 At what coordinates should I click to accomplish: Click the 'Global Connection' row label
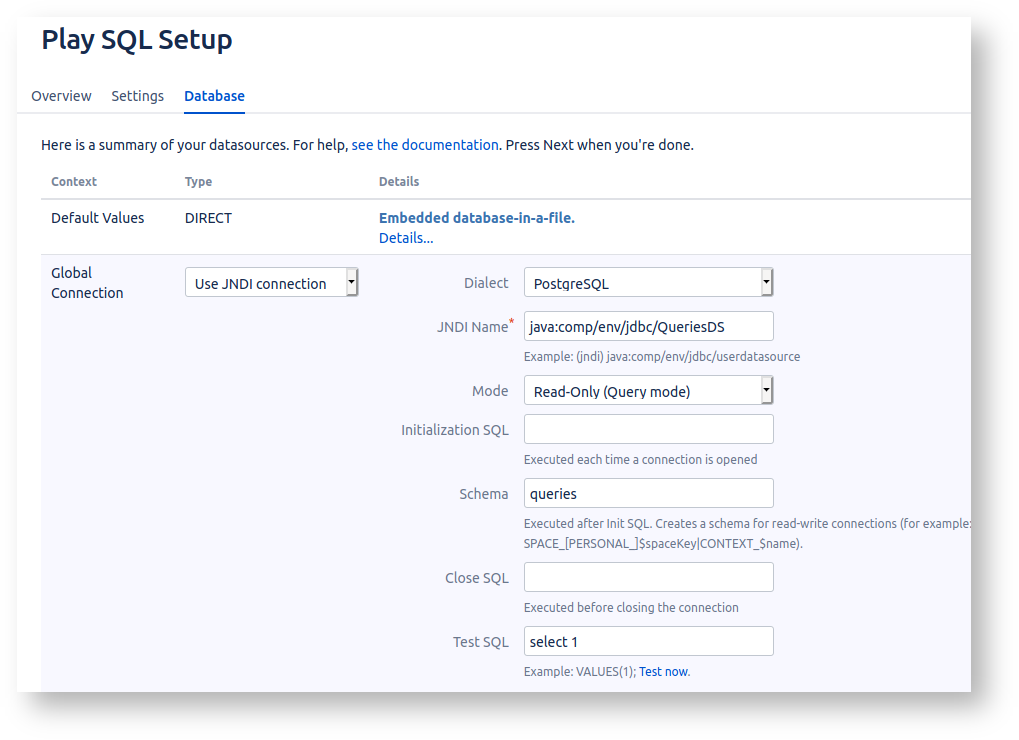coord(87,283)
